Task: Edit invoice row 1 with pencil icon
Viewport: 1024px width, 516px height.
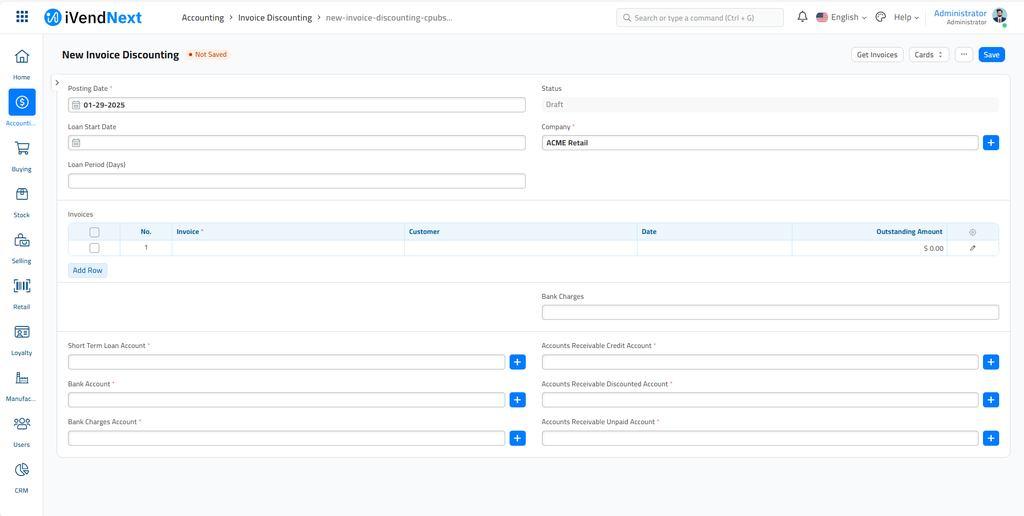Action: (972, 248)
